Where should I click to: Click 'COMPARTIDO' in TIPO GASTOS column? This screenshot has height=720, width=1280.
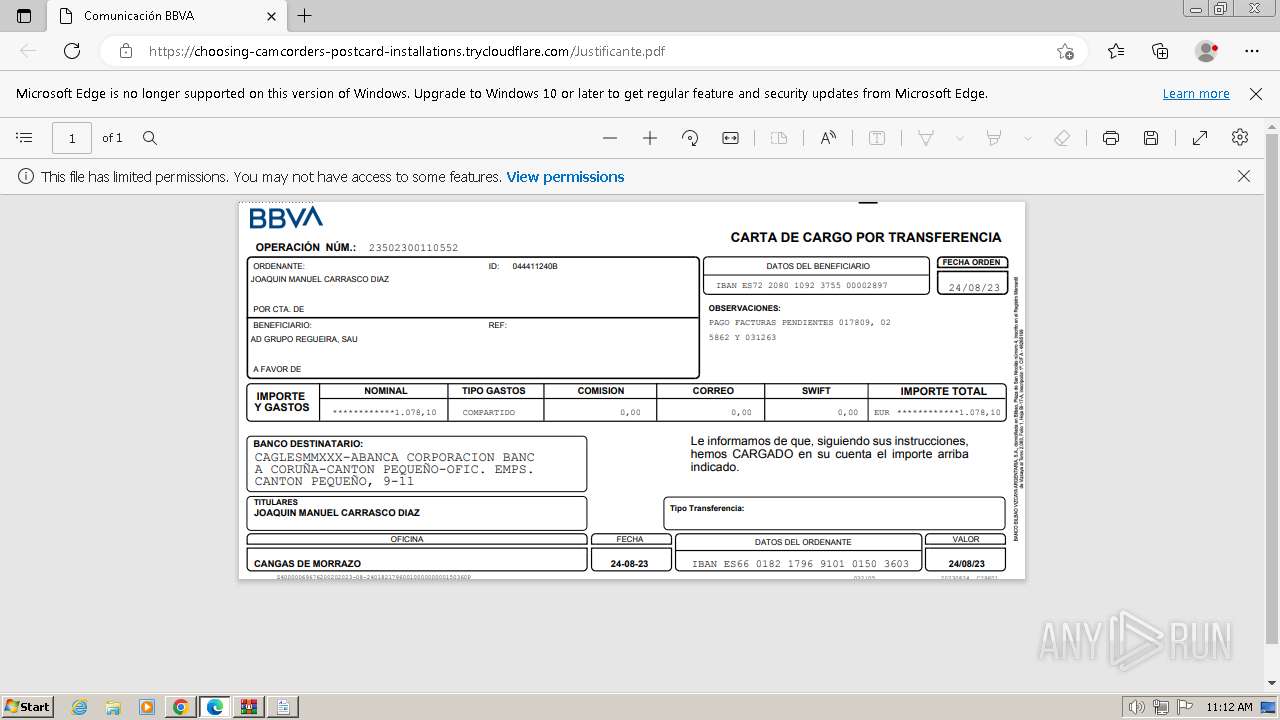(x=489, y=412)
